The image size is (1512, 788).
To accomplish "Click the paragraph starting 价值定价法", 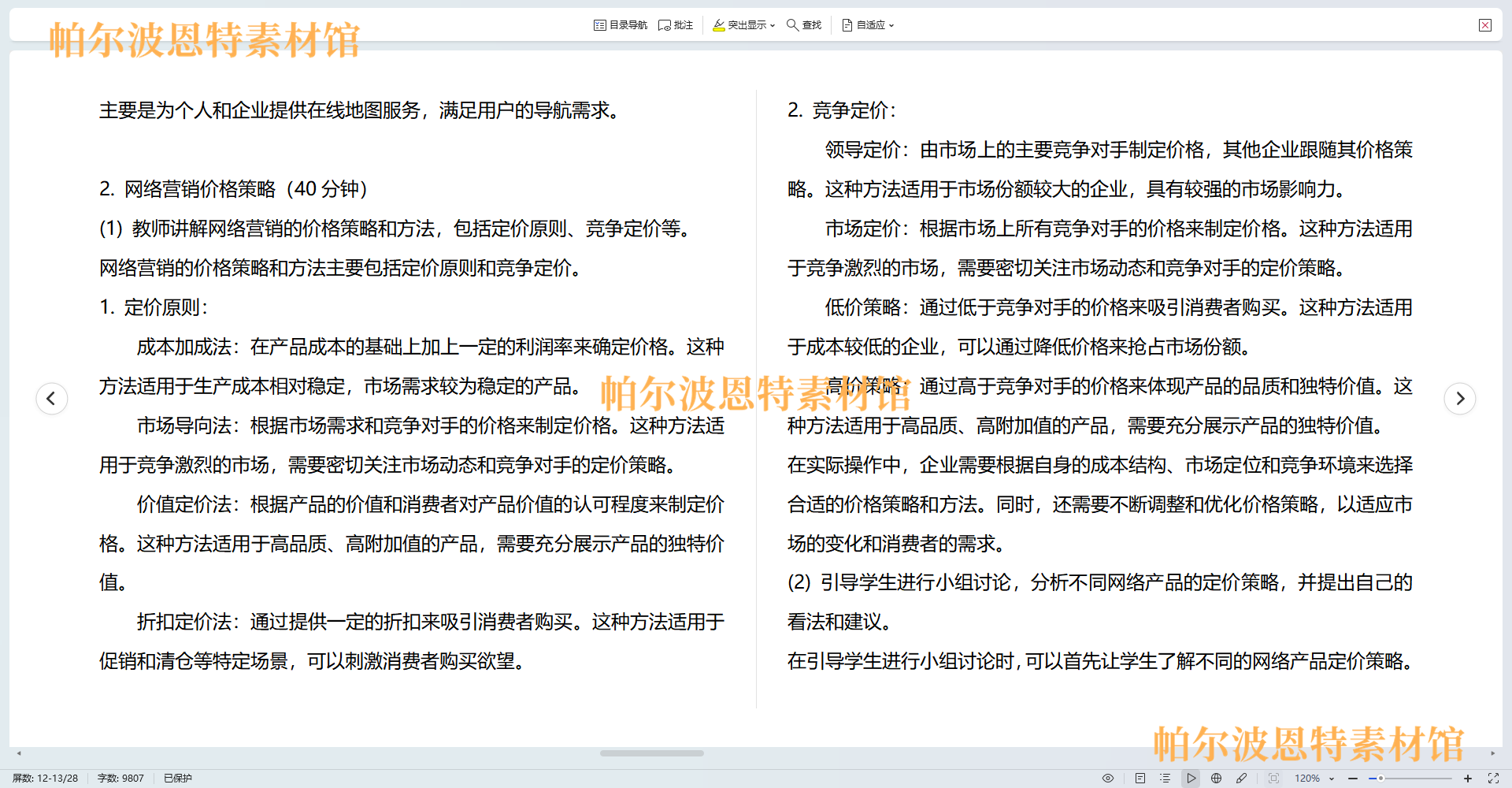I will [412, 544].
